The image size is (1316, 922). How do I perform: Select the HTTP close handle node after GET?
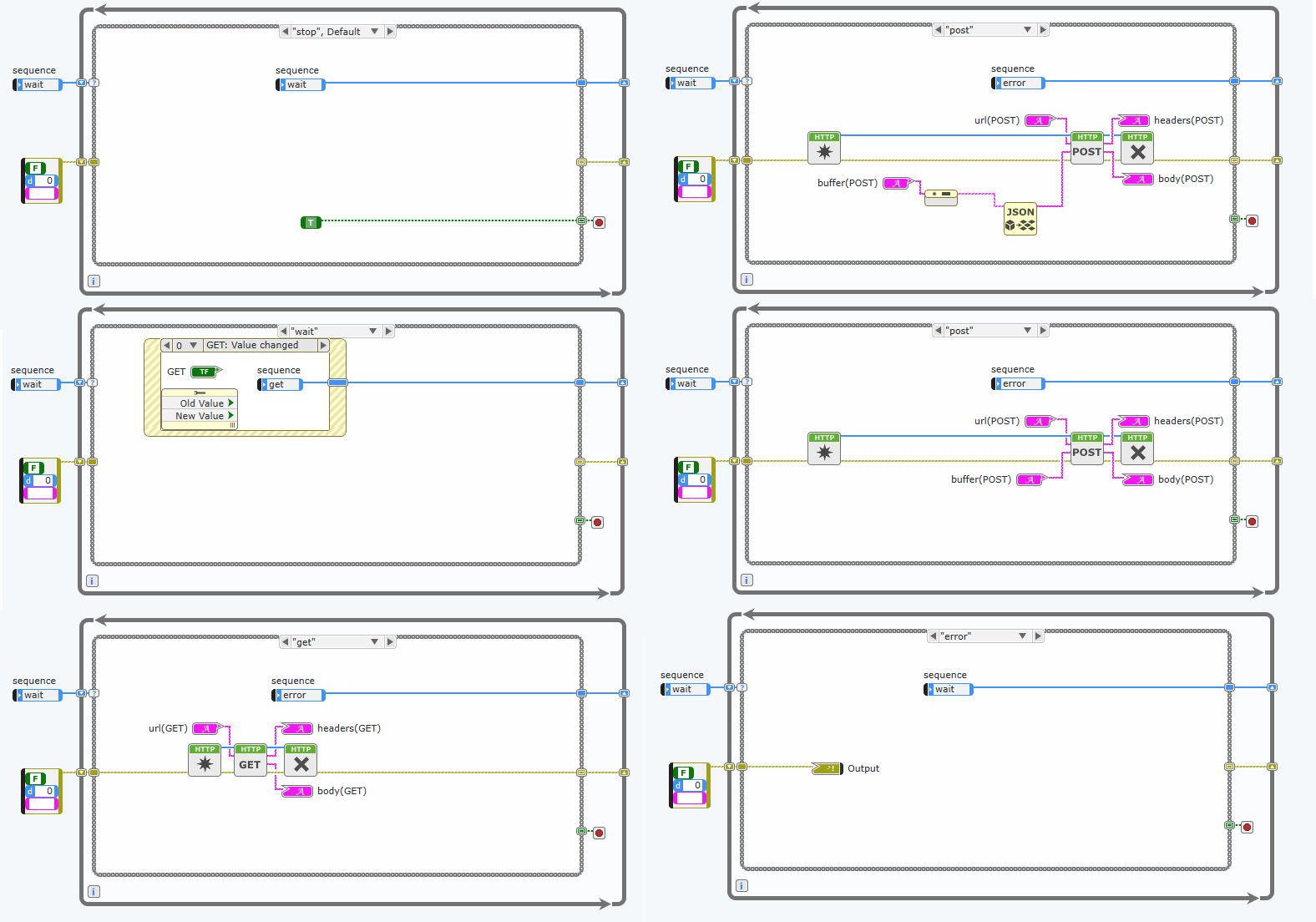301,760
